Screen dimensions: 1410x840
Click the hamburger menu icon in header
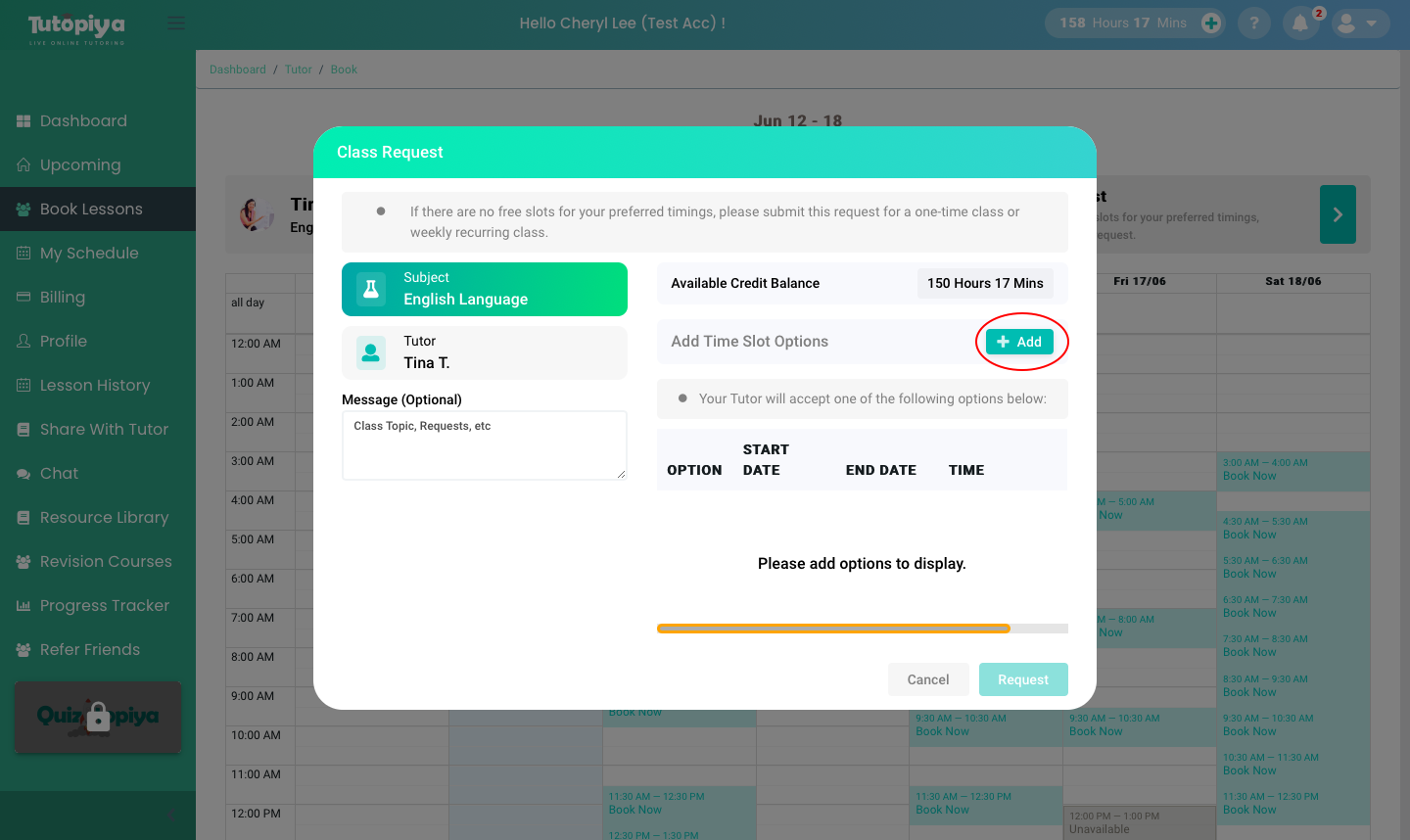pos(176,23)
